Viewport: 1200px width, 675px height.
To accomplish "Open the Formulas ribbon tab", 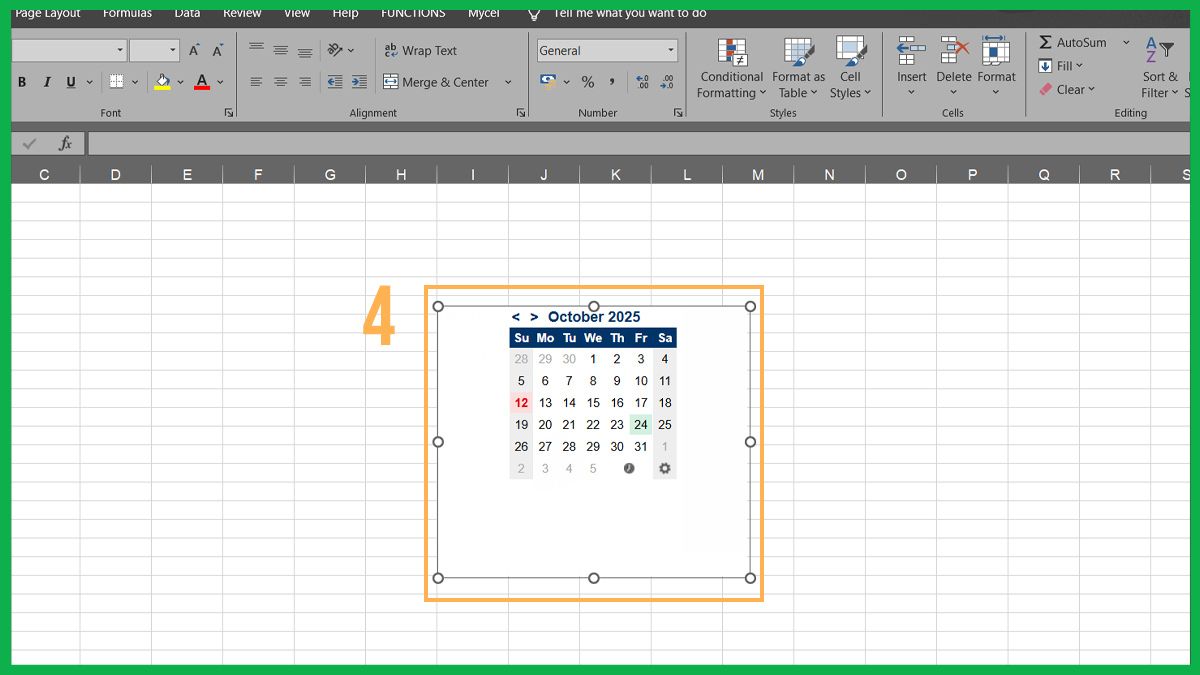I will [x=127, y=13].
